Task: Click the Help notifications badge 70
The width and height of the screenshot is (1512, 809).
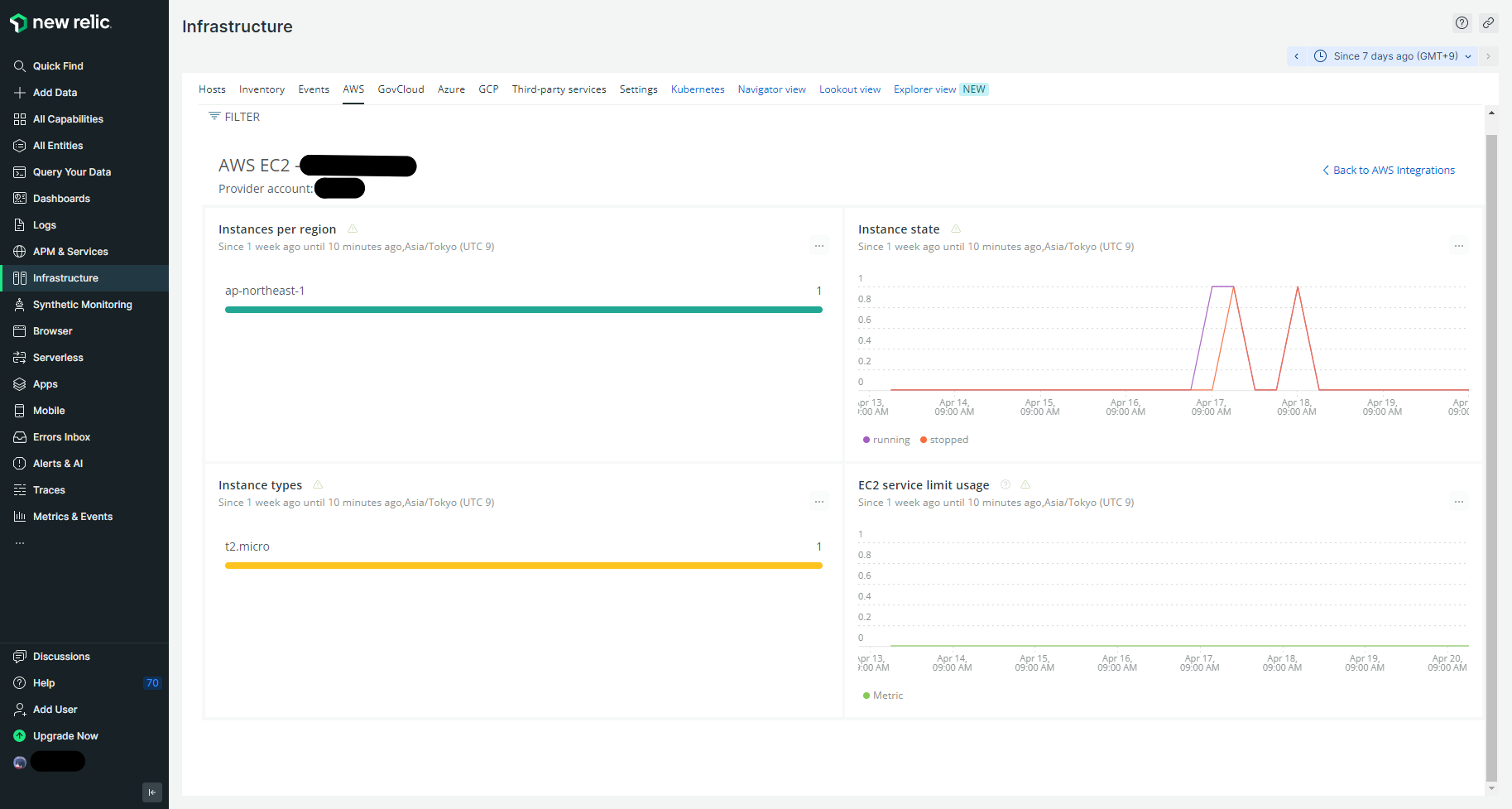Action: [152, 683]
